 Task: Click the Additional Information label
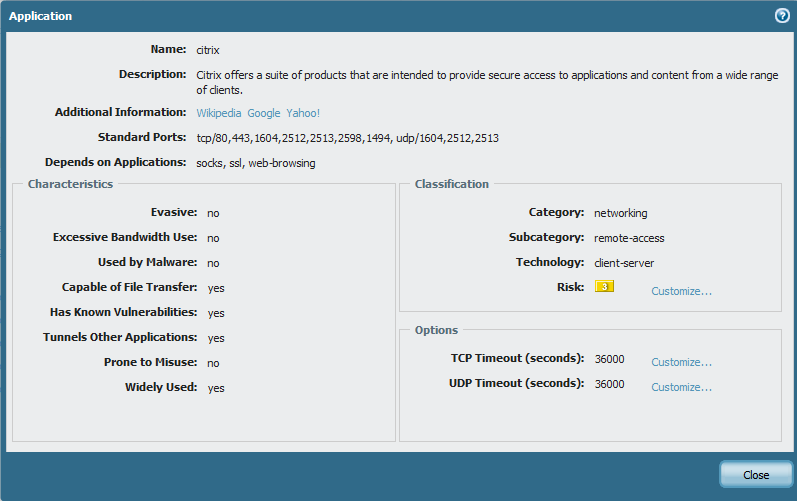click(120, 112)
